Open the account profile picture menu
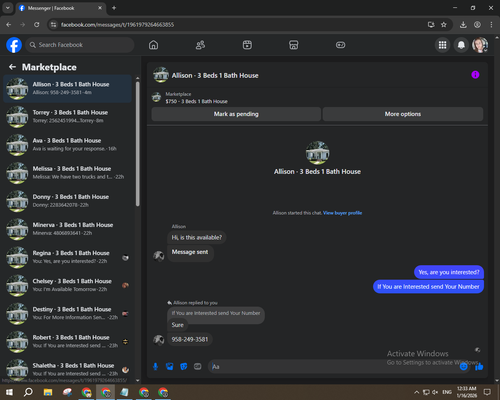 480,45
